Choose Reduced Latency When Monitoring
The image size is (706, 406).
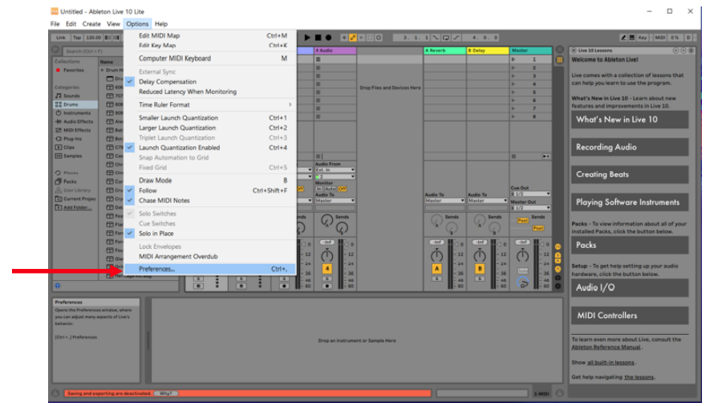click(x=210, y=91)
